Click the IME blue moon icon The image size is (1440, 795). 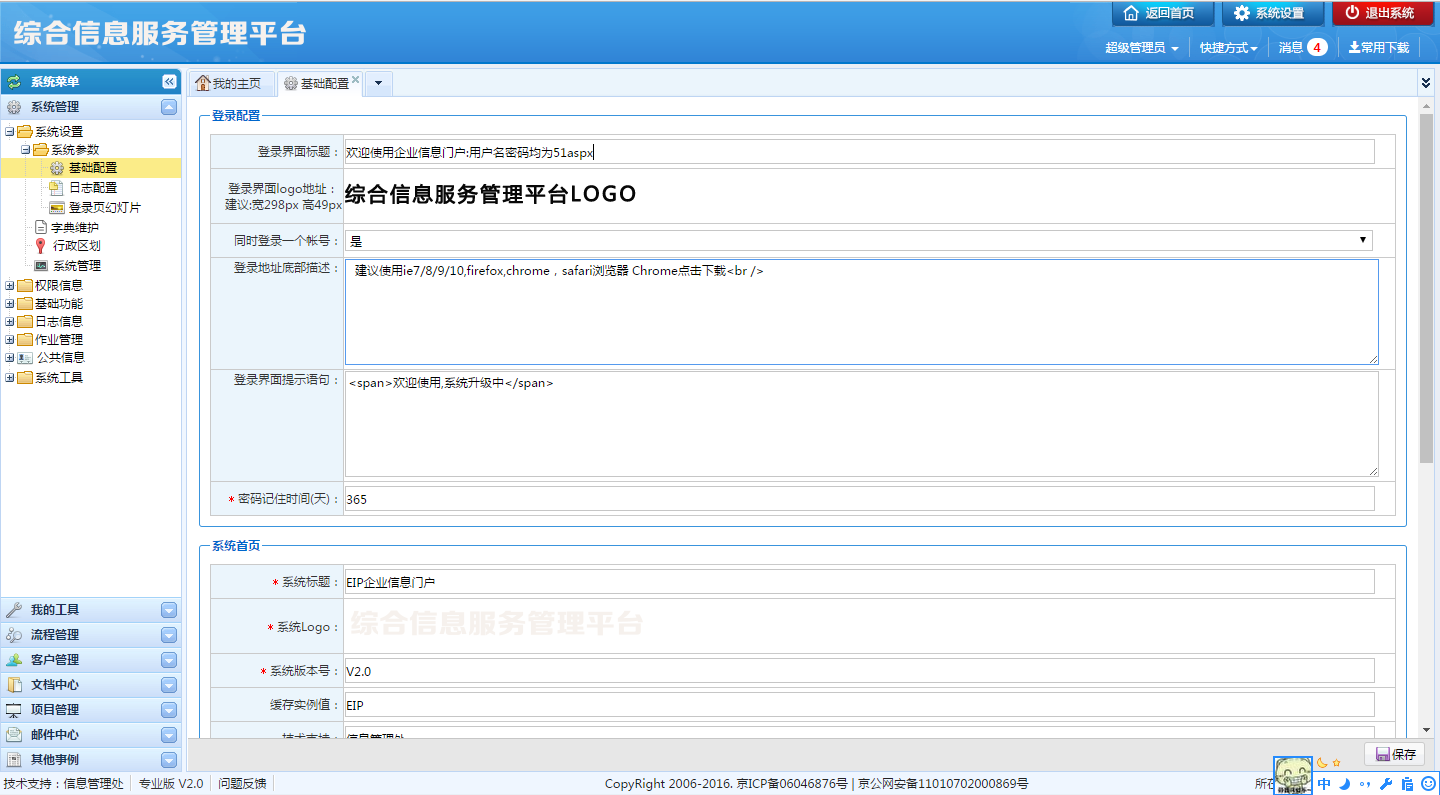[x=1345, y=784]
